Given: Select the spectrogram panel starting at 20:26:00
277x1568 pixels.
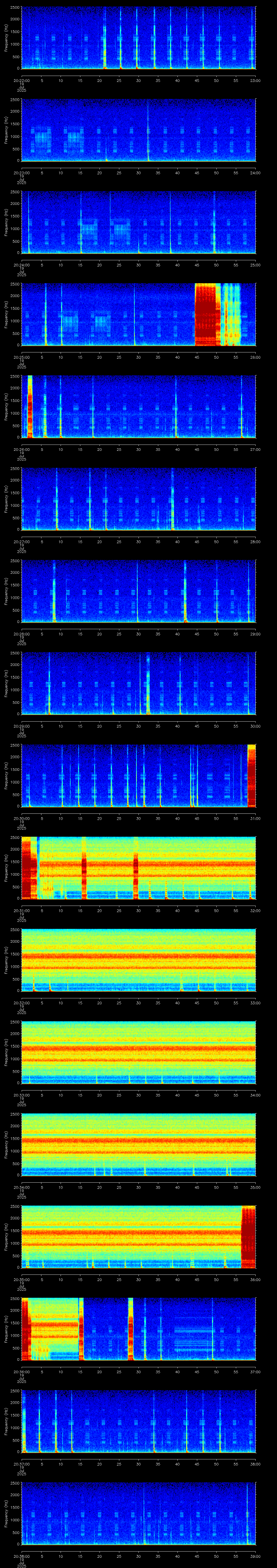Looking at the screenshot, I should click(x=138, y=407).
